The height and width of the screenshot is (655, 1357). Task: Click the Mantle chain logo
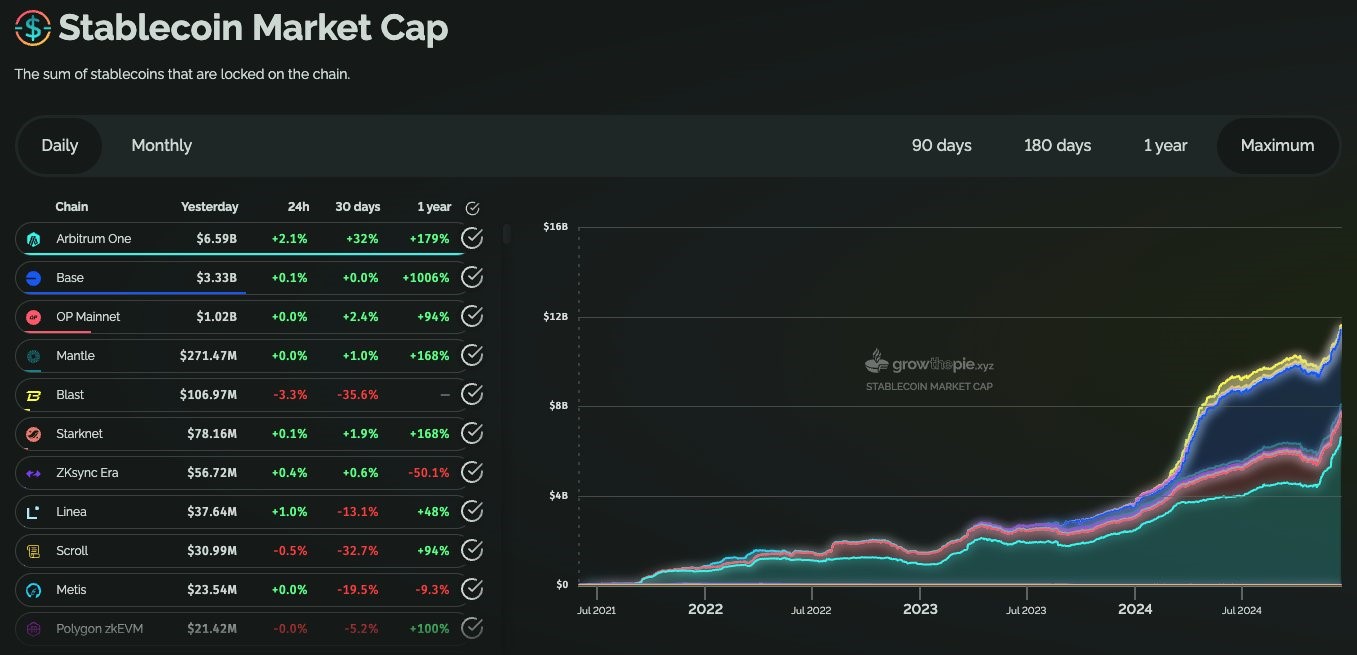tap(33, 356)
